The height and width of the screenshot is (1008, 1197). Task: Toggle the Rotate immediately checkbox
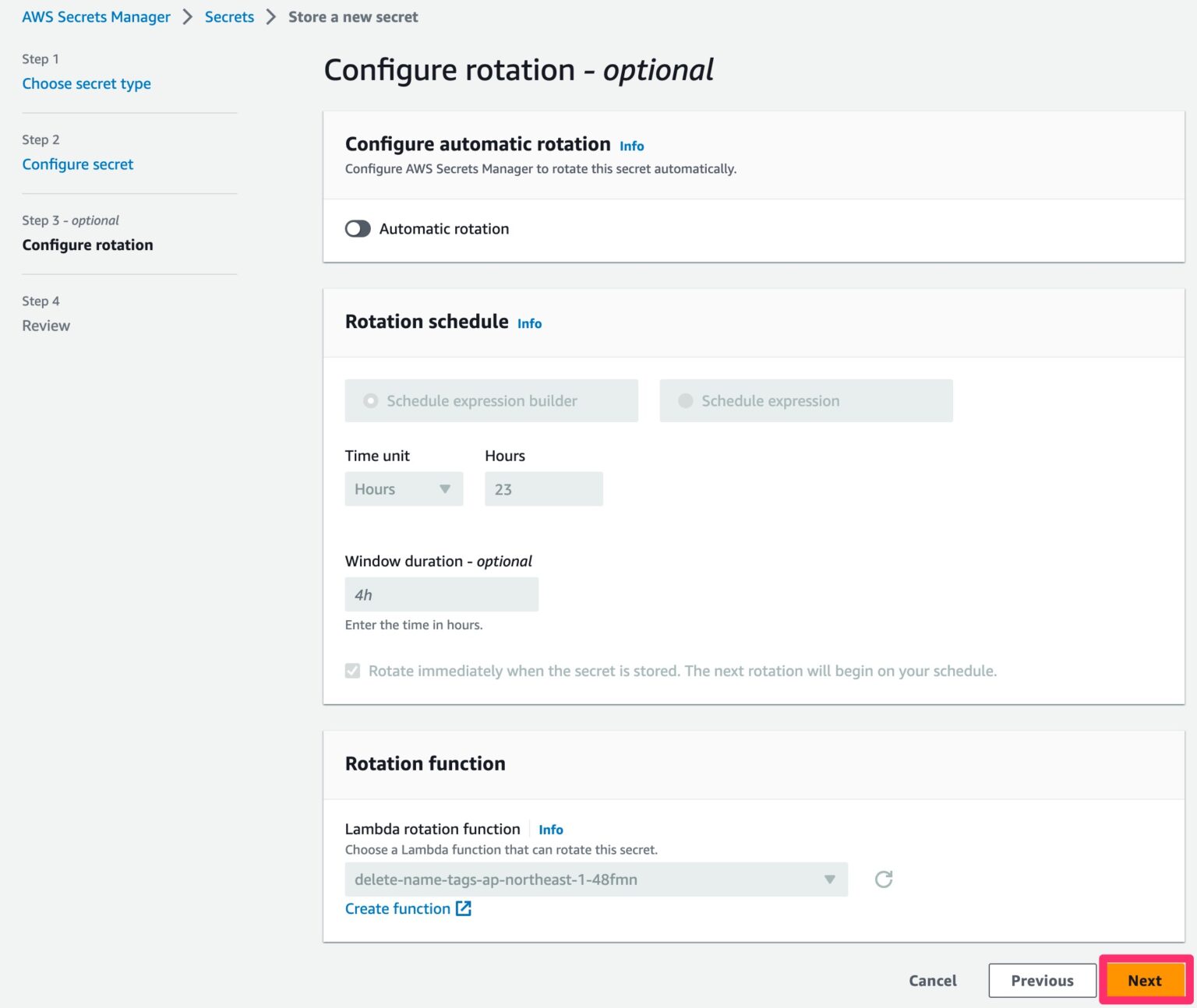(x=353, y=671)
